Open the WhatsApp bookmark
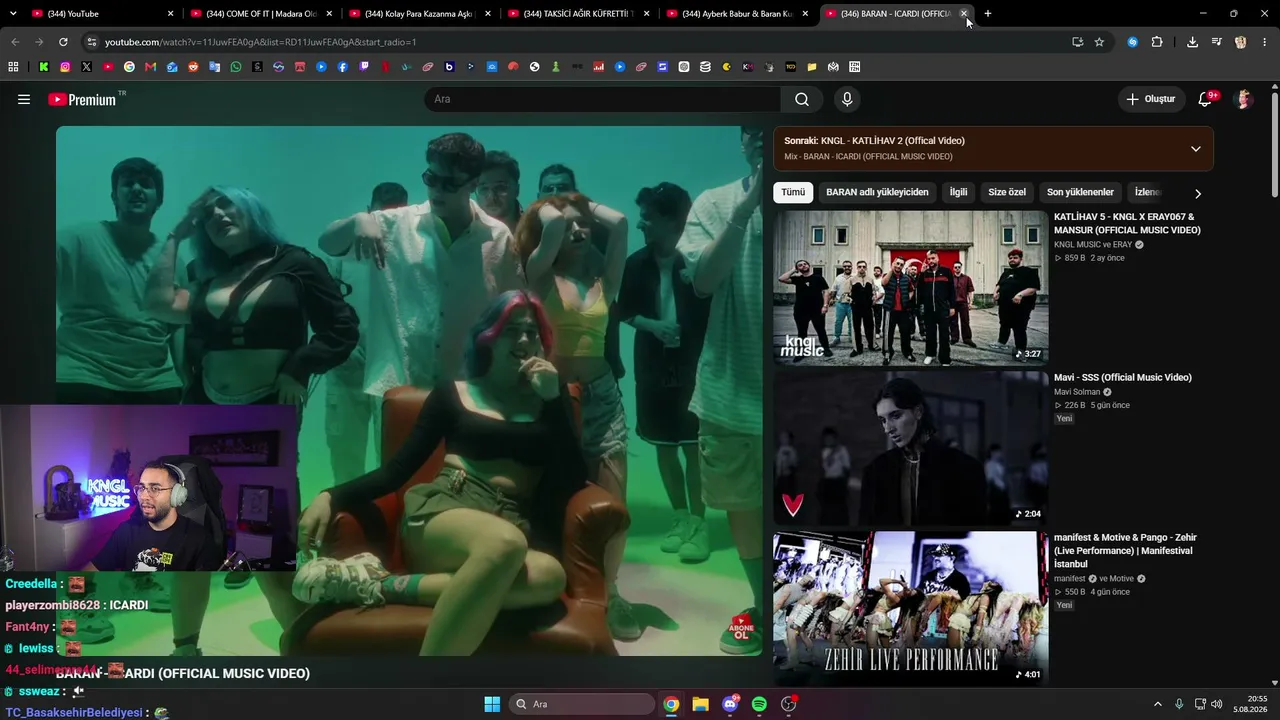Image resolution: width=1280 pixels, height=720 pixels. click(x=236, y=67)
